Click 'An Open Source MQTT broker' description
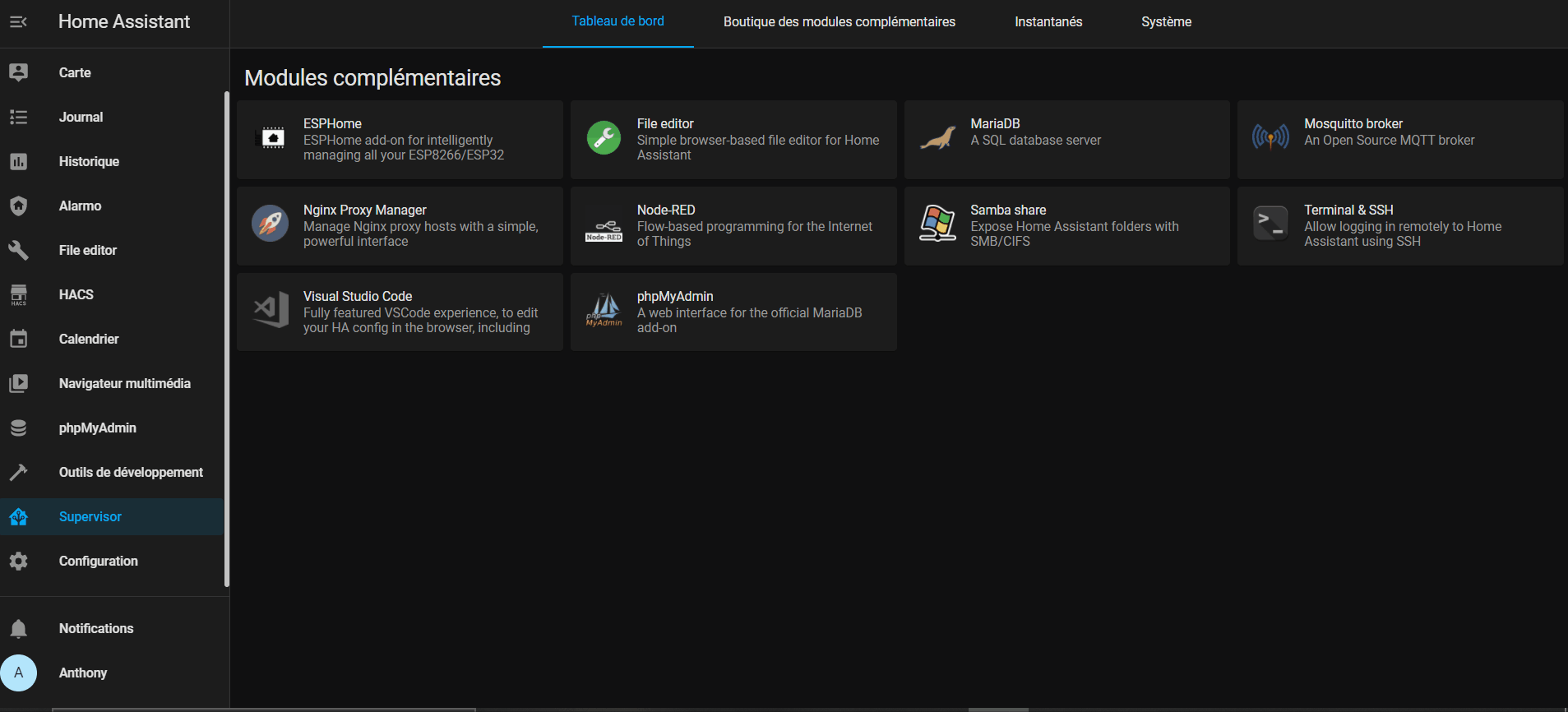This screenshot has height=712, width=1568. (x=1389, y=140)
